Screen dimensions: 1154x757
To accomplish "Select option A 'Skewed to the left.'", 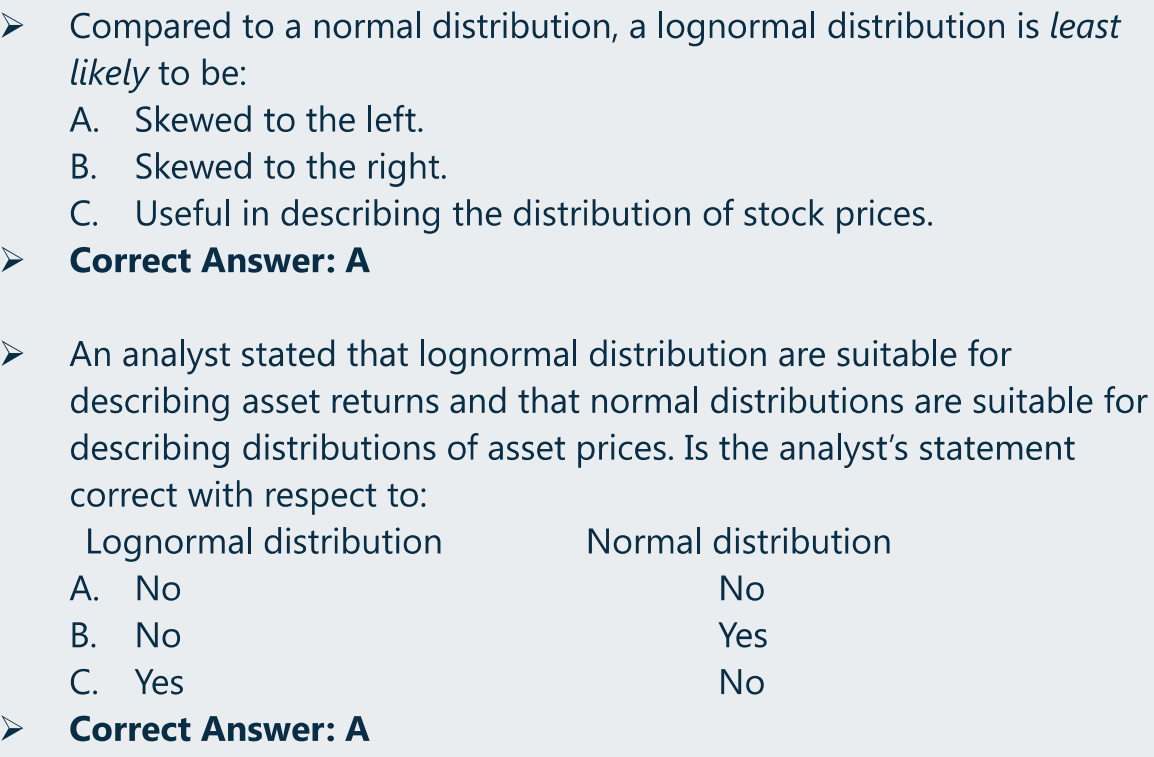I will point(279,120).
